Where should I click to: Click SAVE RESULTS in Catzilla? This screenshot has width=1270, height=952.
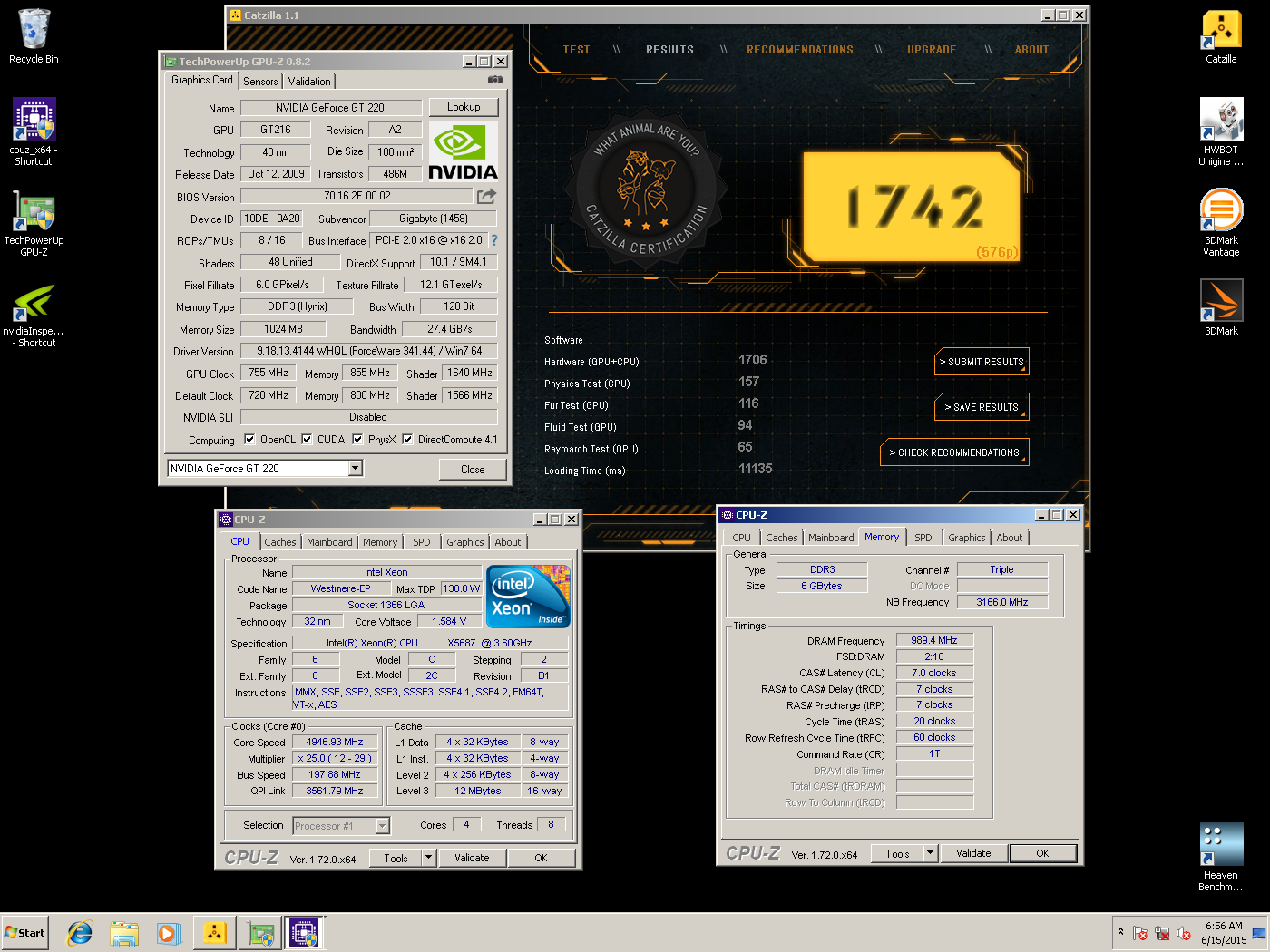point(982,407)
